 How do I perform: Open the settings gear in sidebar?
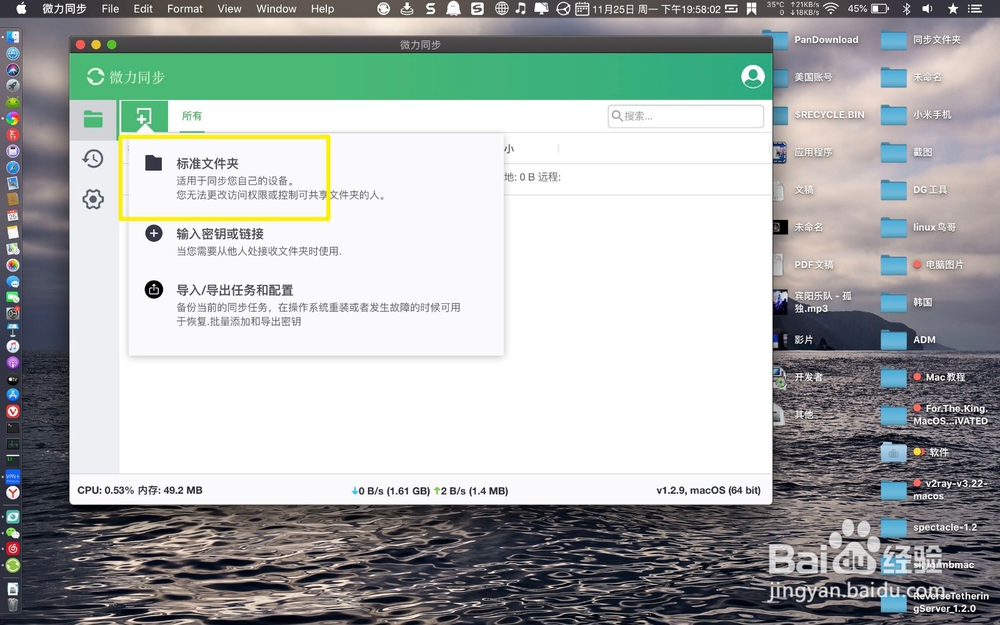click(x=93, y=199)
